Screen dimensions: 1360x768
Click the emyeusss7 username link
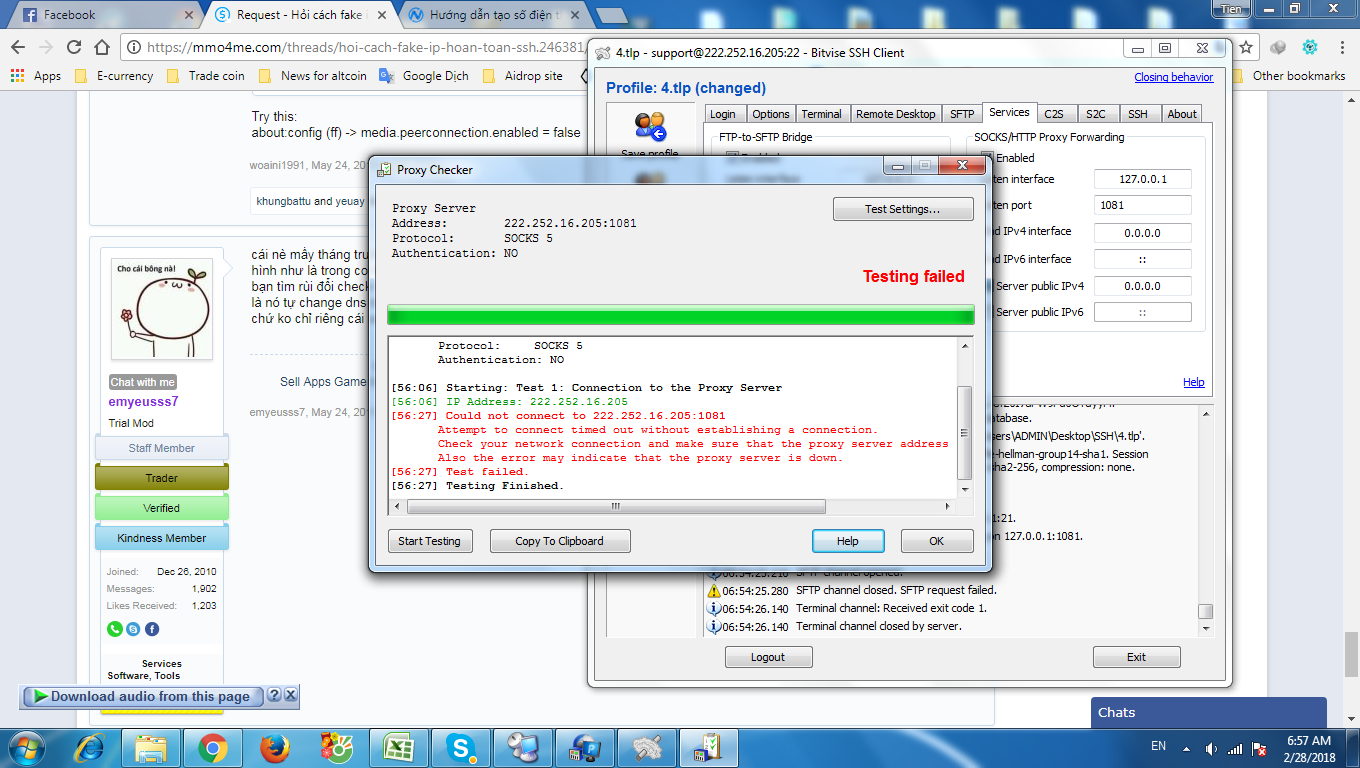click(144, 402)
